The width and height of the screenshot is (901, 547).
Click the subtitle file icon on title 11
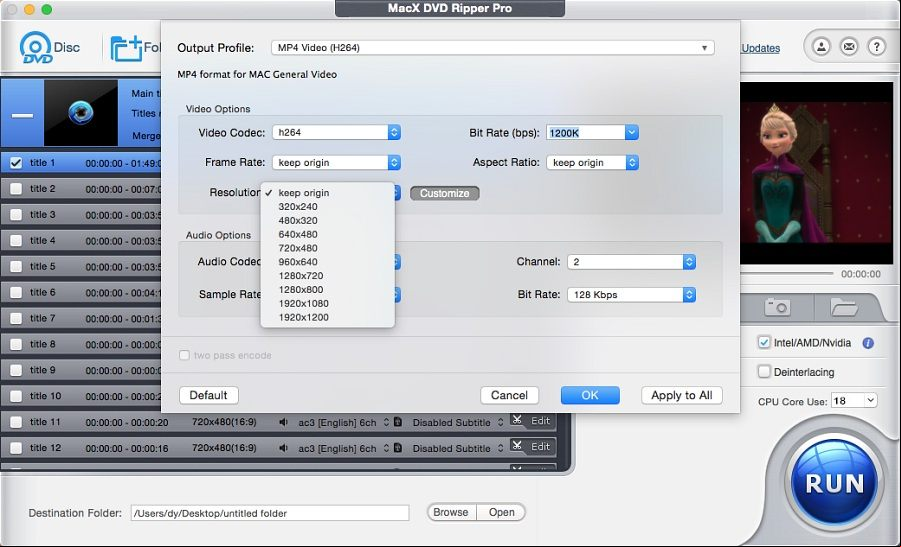point(398,422)
